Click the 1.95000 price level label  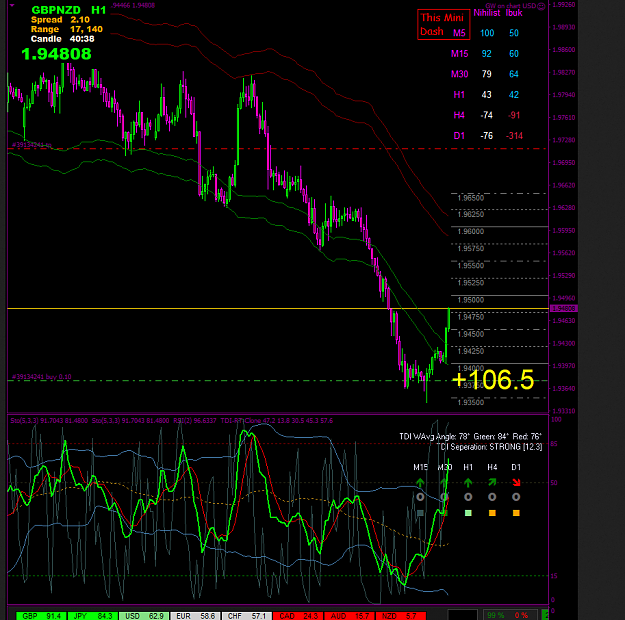(471, 300)
